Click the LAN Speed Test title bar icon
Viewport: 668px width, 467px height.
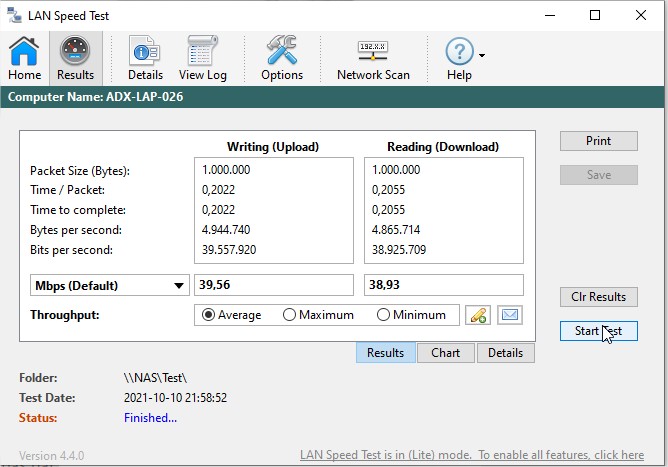pos(14,15)
